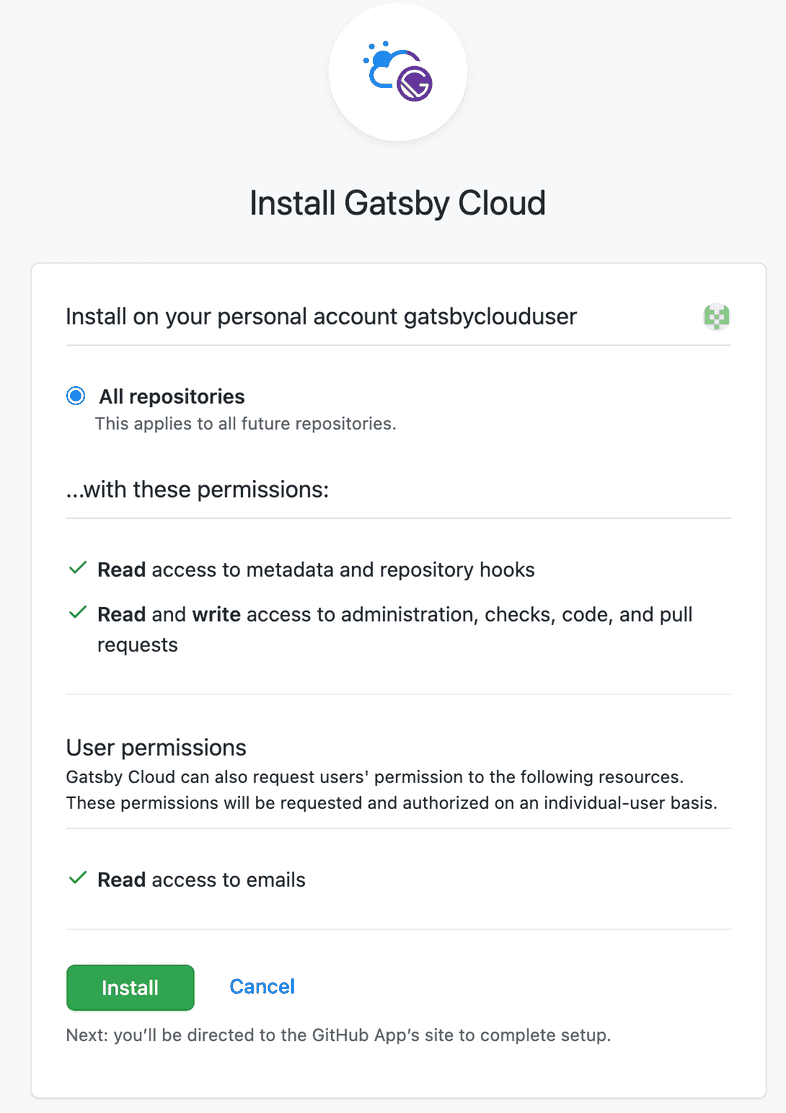Click the Install Gatsby Cloud heading
Image resolution: width=786 pixels, height=1113 pixels.
[x=397, y=203]
